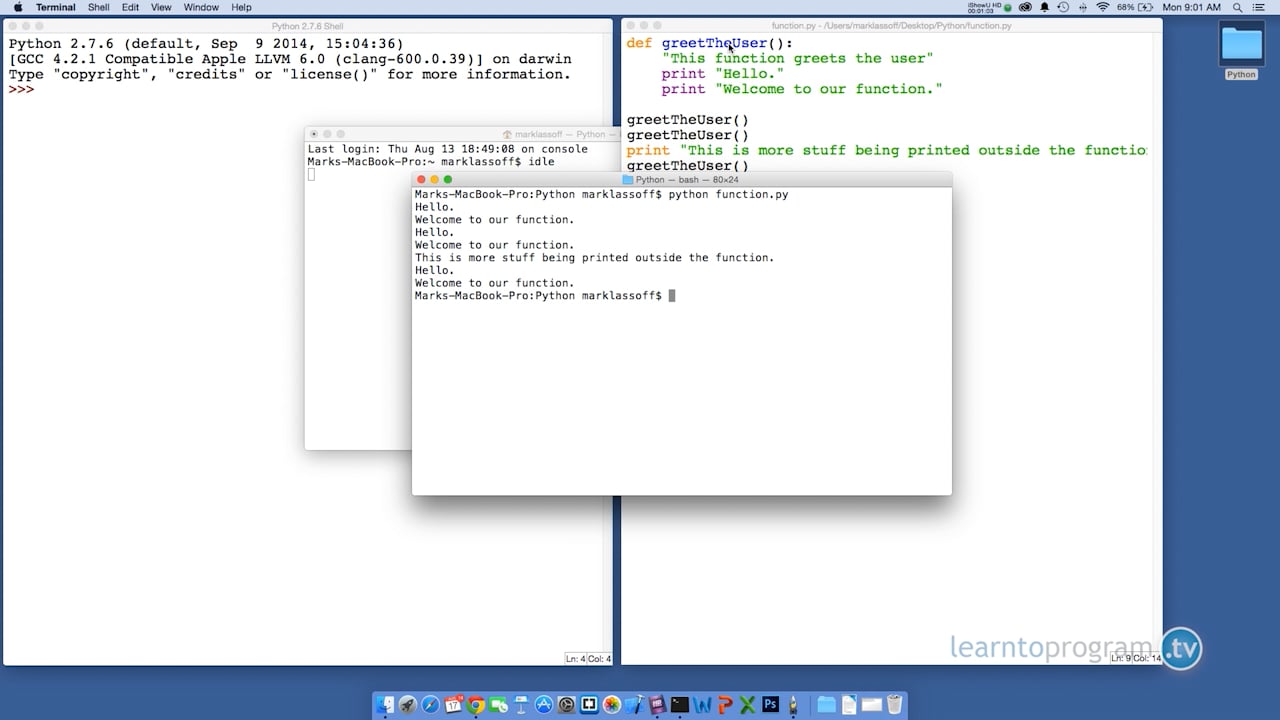The height and width of the screenshot is (720, 1280).
Task: Open the App Store dock icon
Action: 543,705
